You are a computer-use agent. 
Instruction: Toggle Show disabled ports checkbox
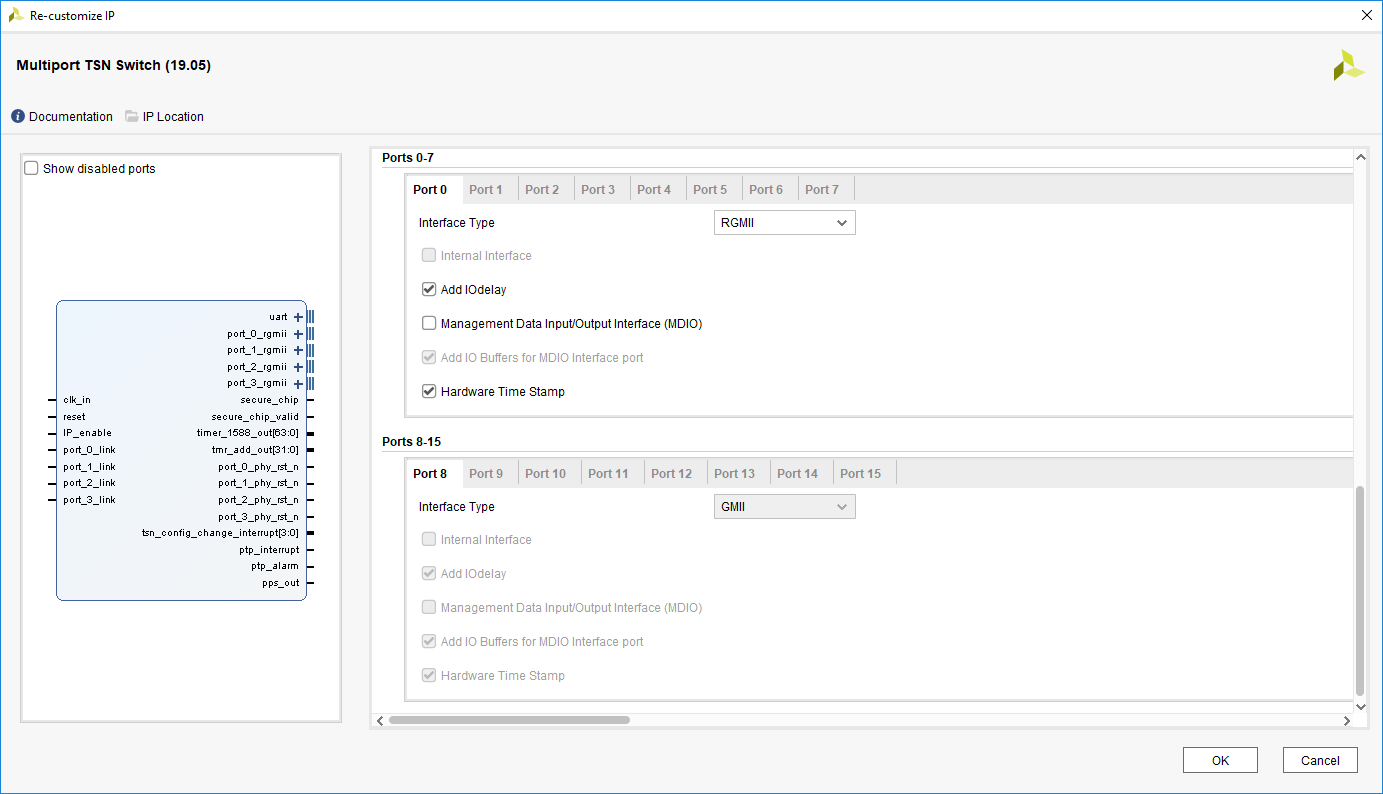click(x=31, y=168)
